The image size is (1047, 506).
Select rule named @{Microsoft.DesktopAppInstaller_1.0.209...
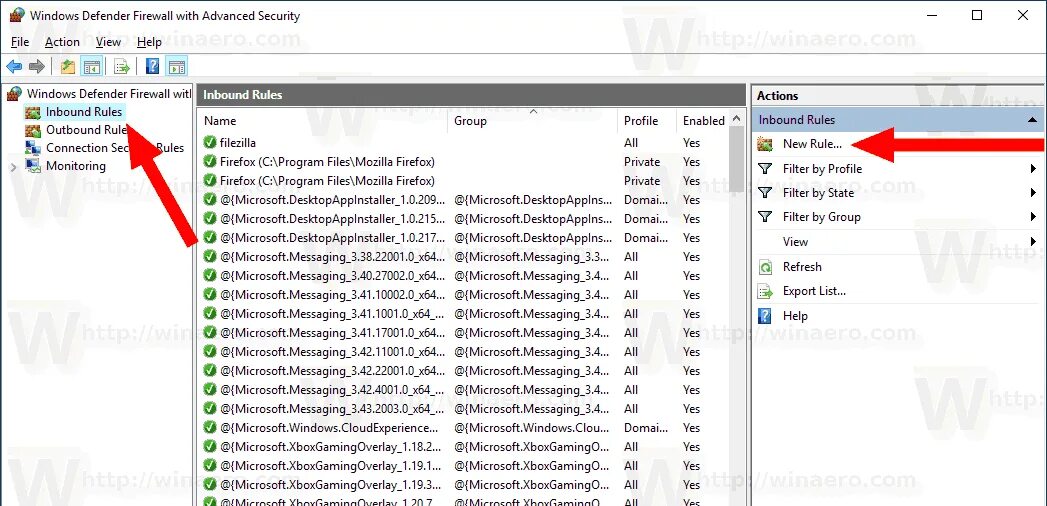click(333, 200)
